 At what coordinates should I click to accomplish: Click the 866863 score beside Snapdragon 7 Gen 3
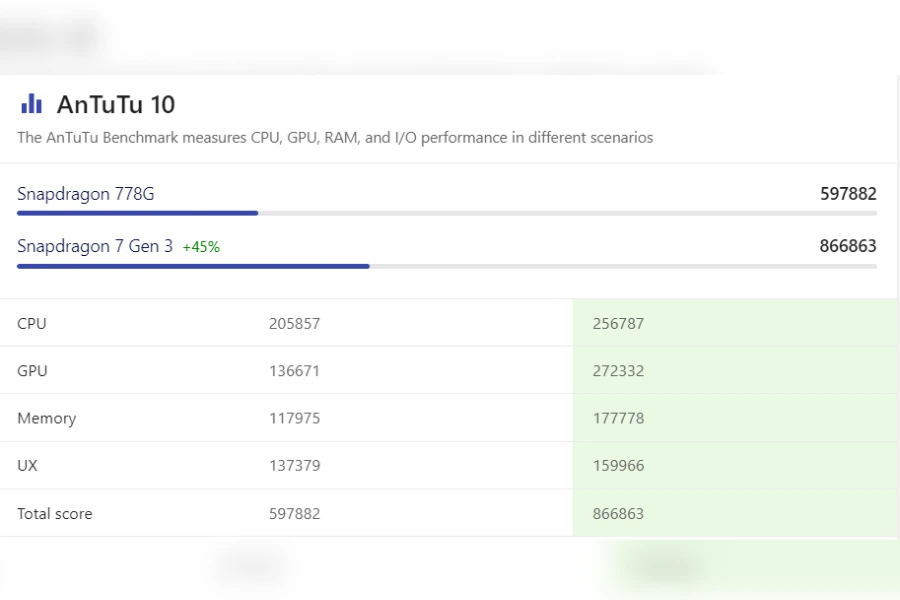[847, 246]
